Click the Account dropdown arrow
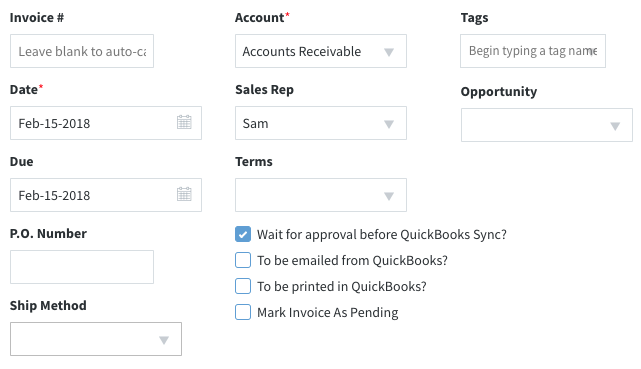This screenshot has width=641, height=369. coord(389,52)
